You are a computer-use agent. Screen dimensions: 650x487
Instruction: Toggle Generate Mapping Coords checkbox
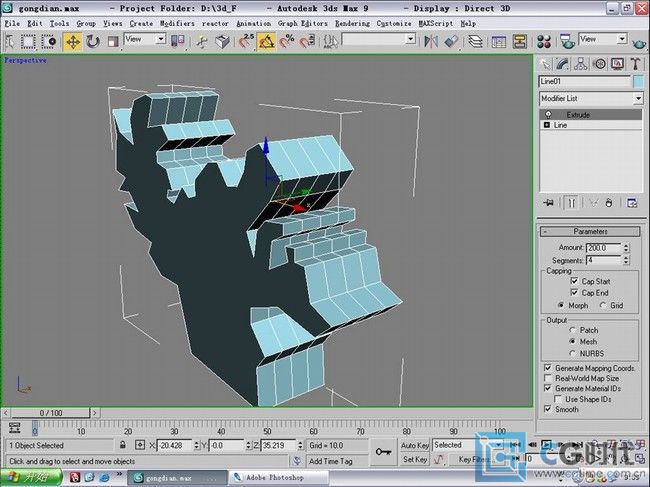548,368
